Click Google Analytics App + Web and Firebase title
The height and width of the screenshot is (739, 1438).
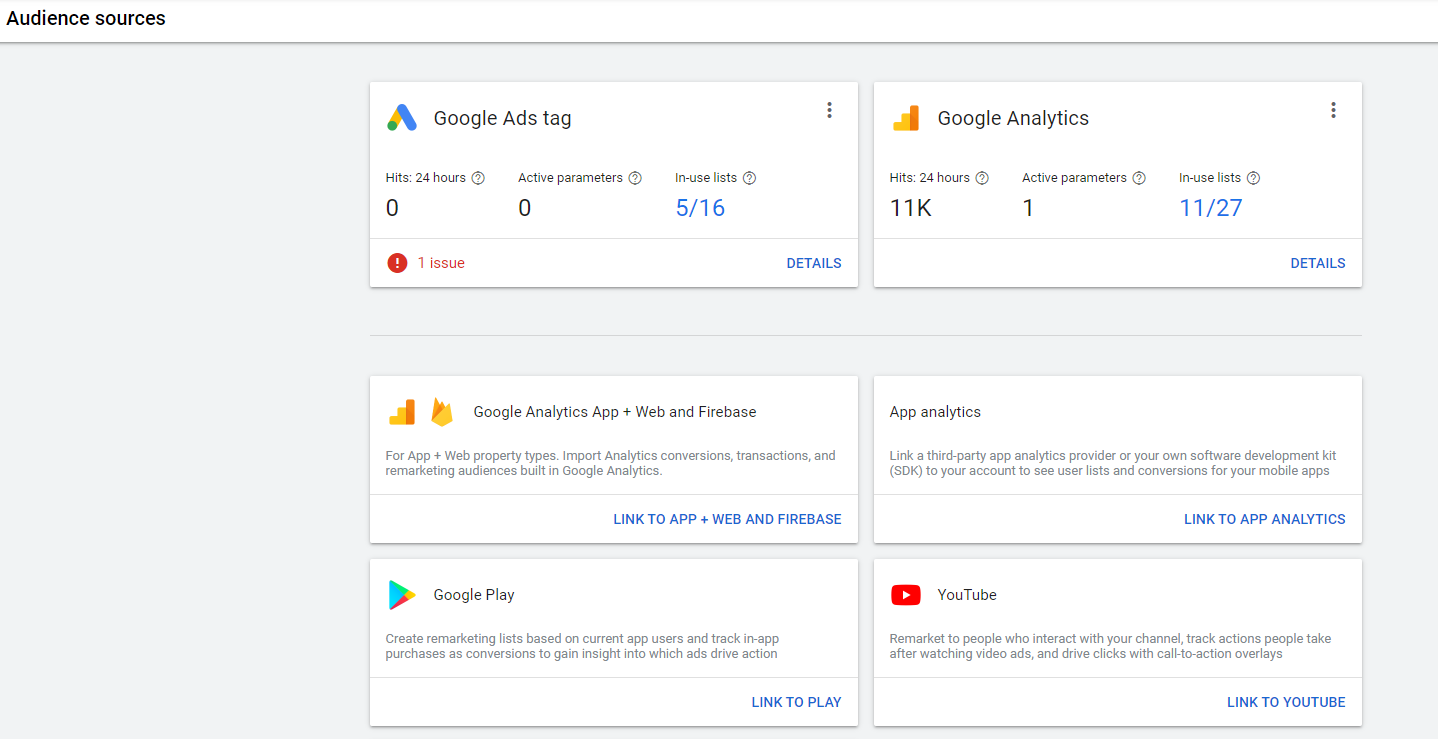click(615, 412)
